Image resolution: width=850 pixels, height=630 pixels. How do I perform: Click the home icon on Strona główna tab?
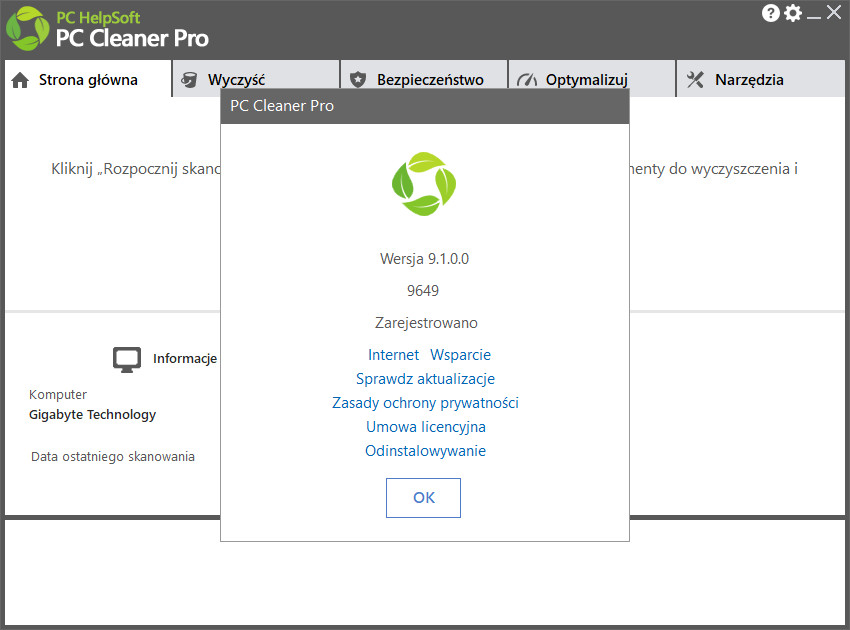tap(20, 80)
